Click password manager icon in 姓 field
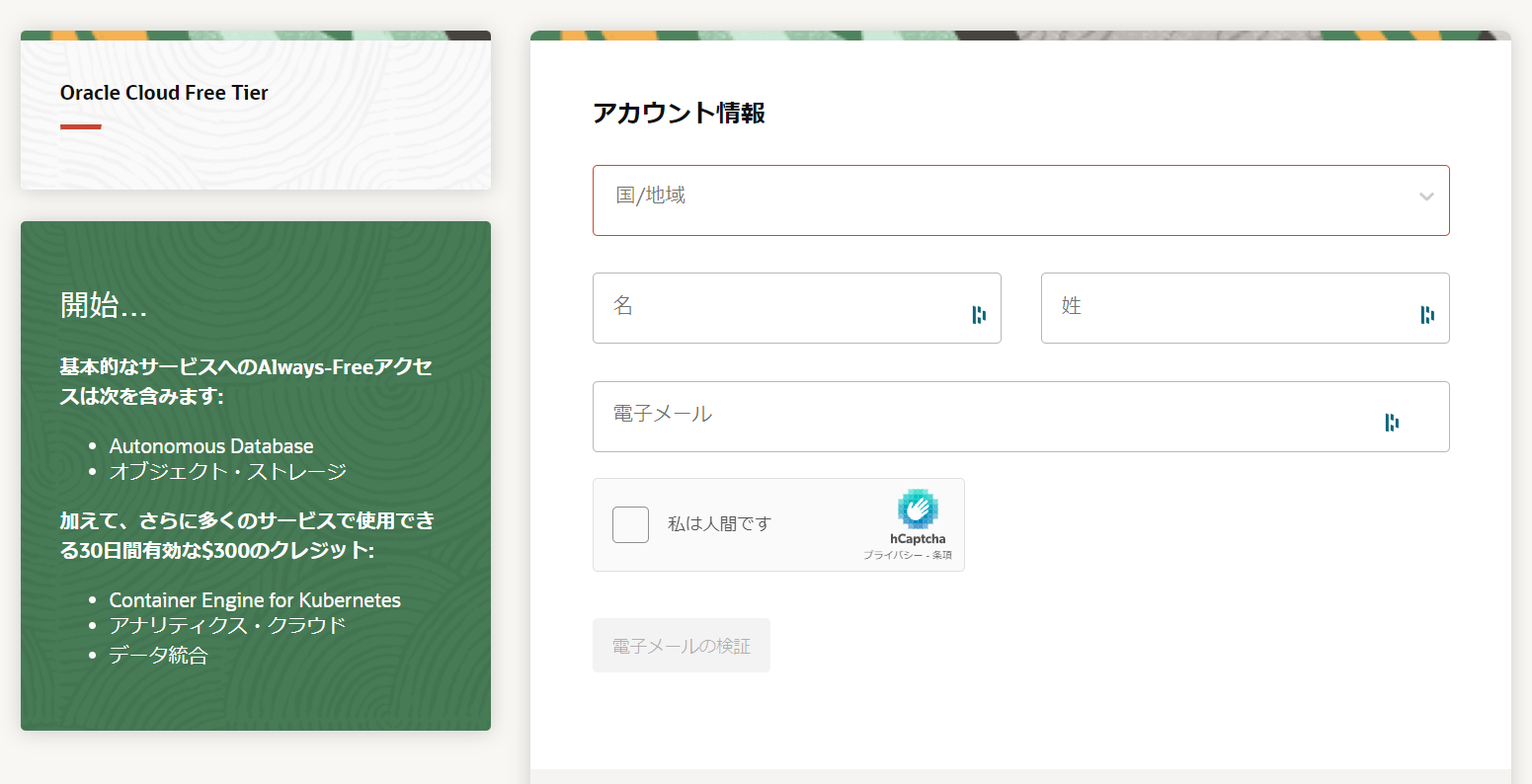This screenshot has width=1532, height=784. [x=1427, y=315]
